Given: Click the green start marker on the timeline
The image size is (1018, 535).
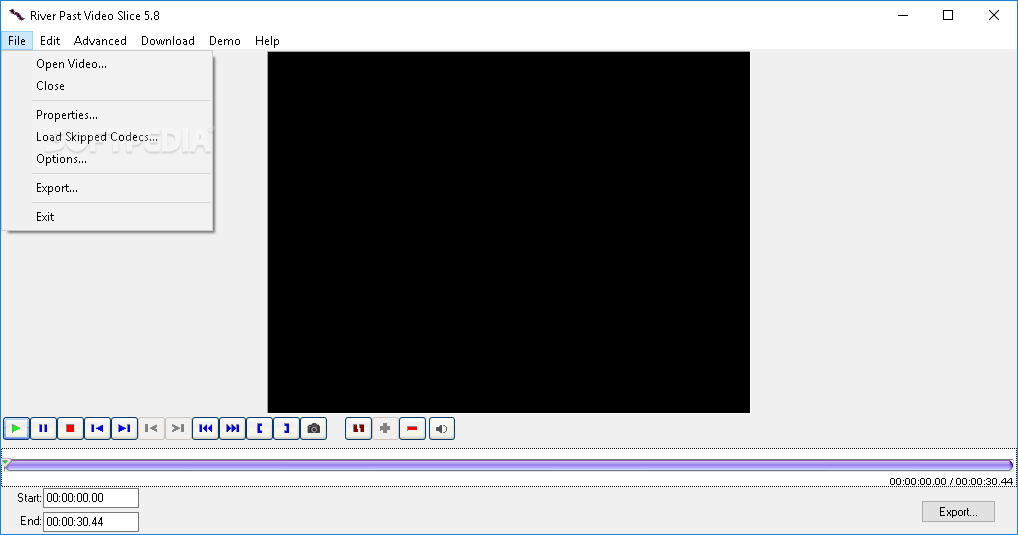Looking at the screenshot, I should 6,463.
